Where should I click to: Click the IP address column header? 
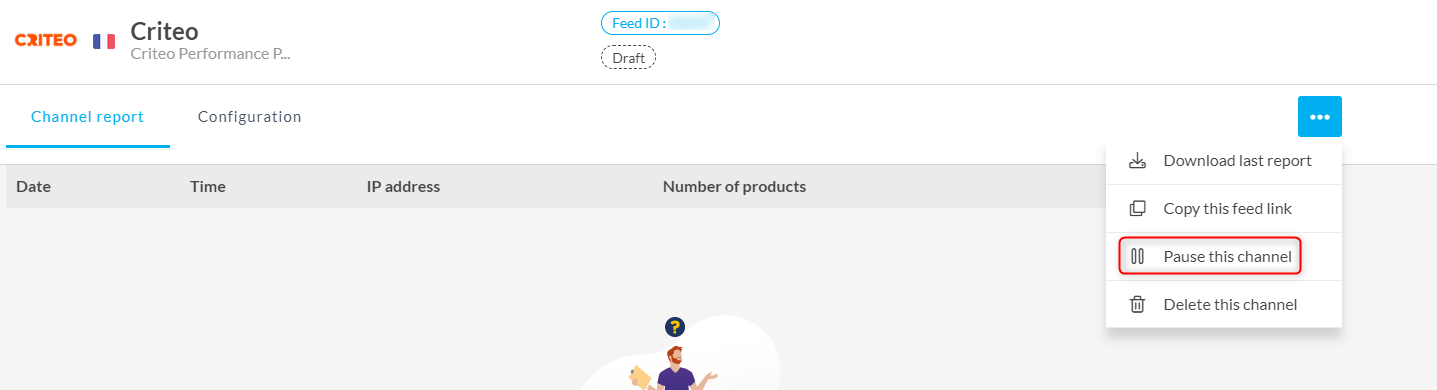point(403,187)
